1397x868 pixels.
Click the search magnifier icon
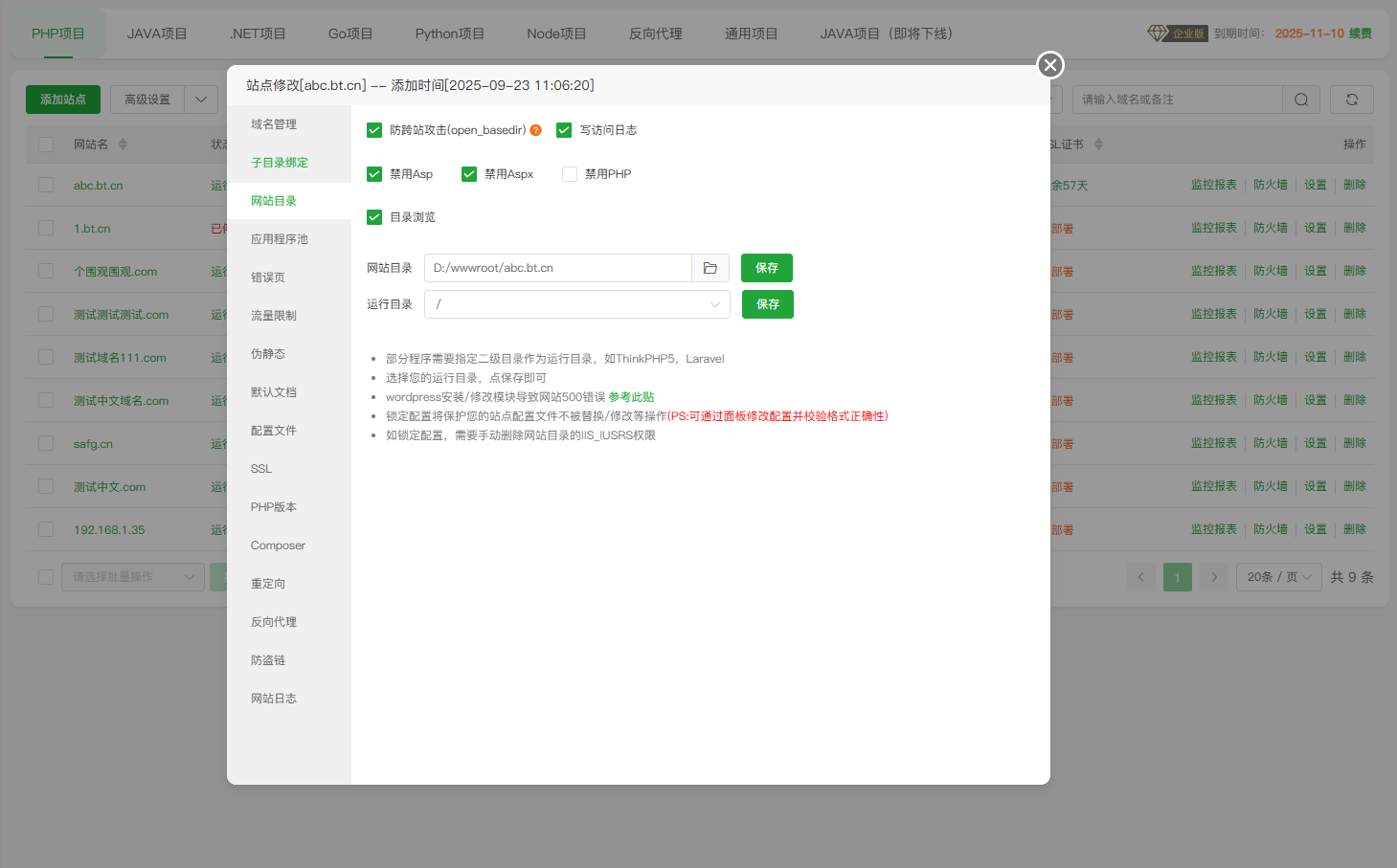coord(1300,100)
